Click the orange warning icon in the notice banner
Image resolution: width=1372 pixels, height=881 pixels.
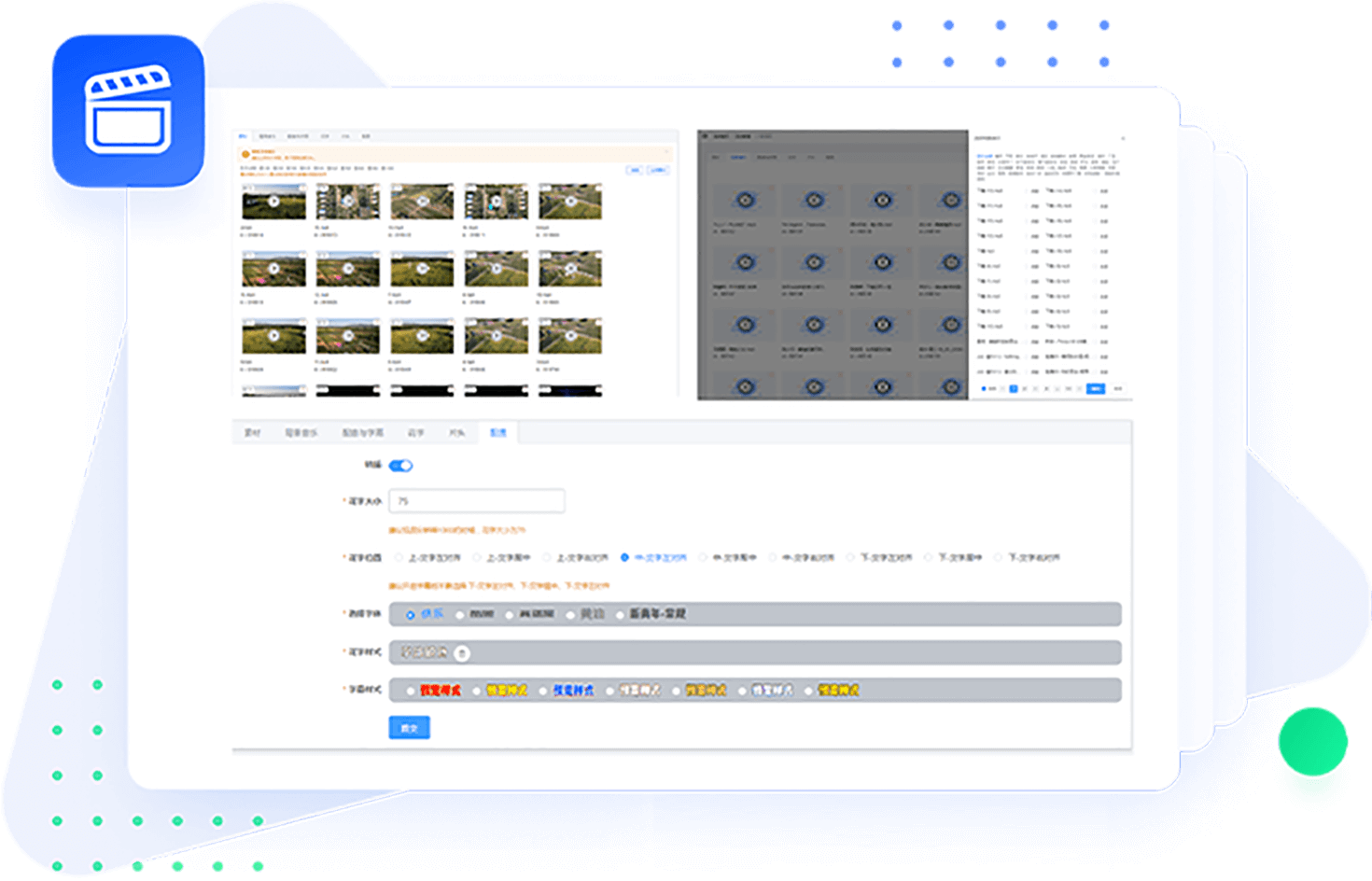point(245,154)
